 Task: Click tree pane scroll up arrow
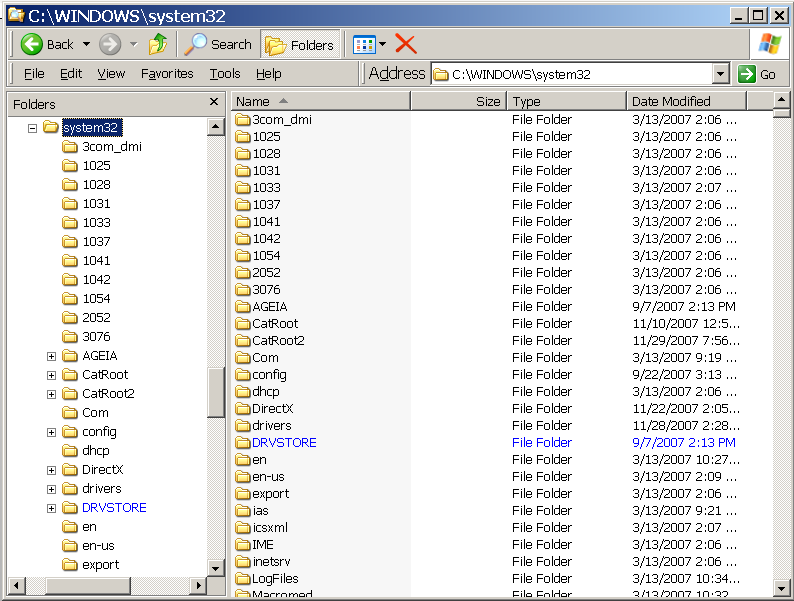coord(216,127)
